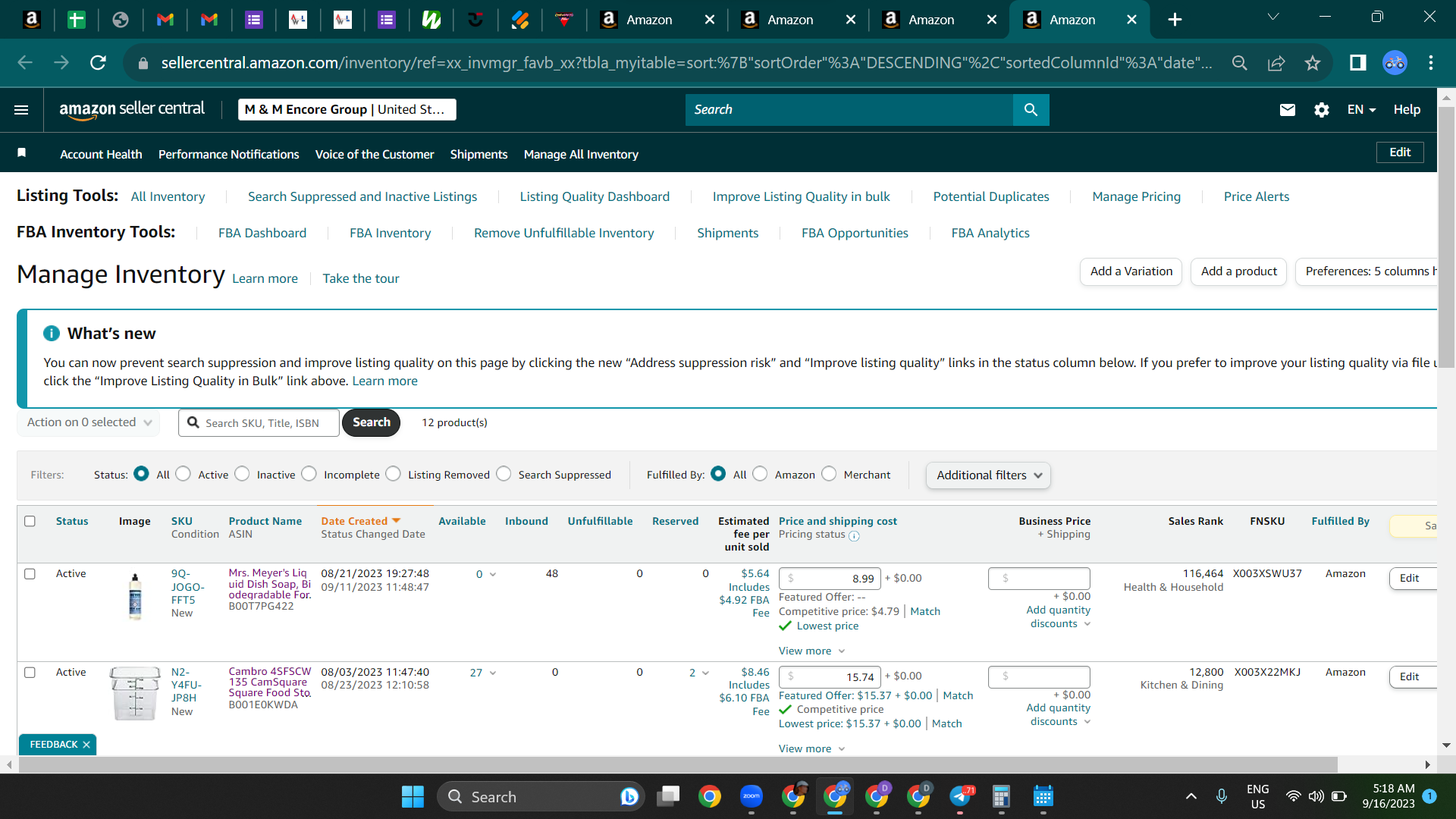The width and height of the screenshot is (1456, 819).
Task: Select the Listing Removed radio button
Action: (x=393, y=474)
